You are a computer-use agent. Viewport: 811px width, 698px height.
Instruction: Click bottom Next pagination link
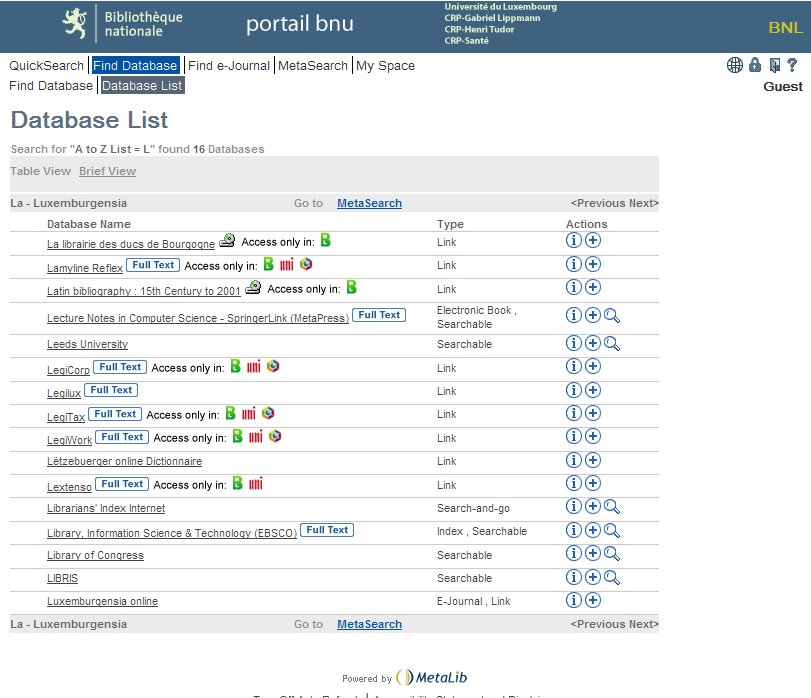(x=643, y=624)
